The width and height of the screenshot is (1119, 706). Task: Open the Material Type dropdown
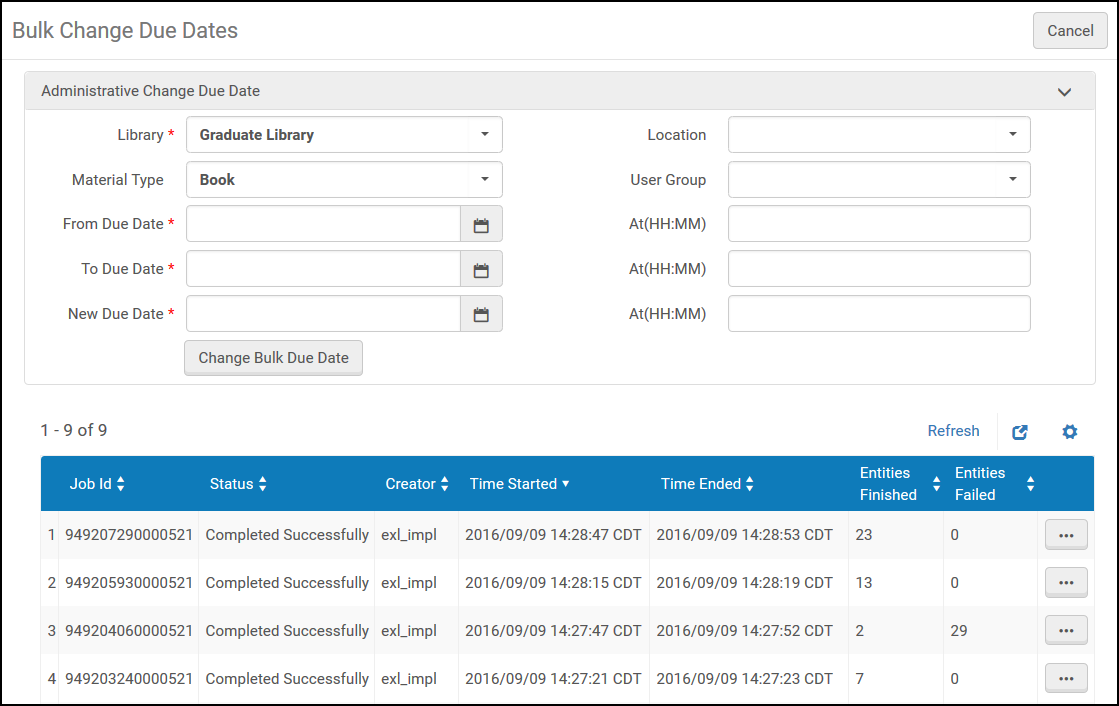click(344, 180)
